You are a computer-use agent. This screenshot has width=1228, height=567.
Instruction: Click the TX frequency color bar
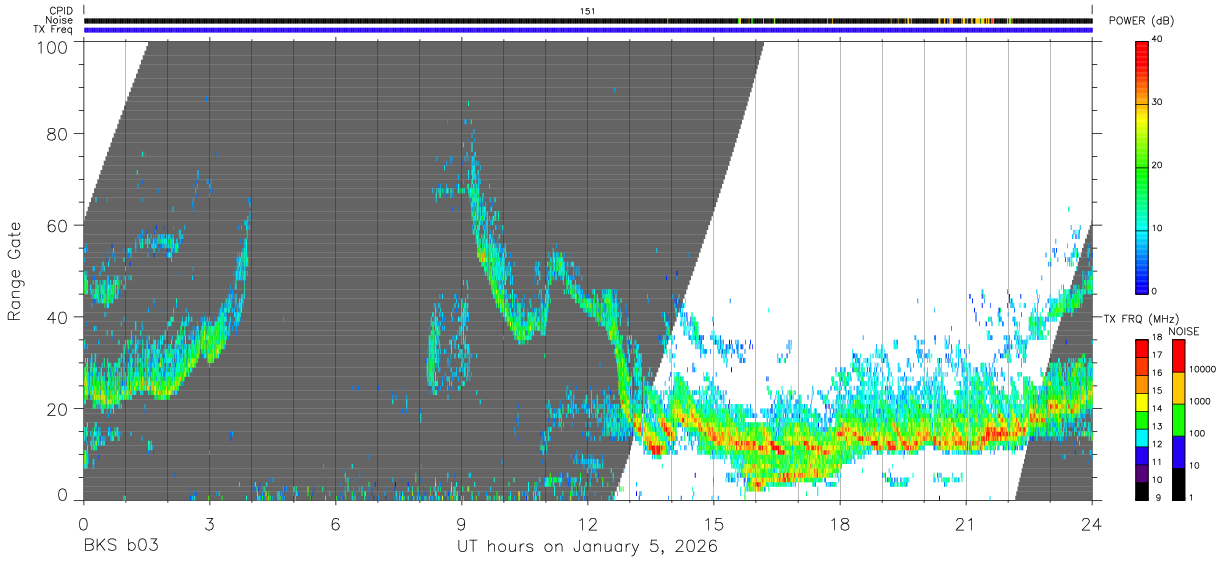point(1142,419)
